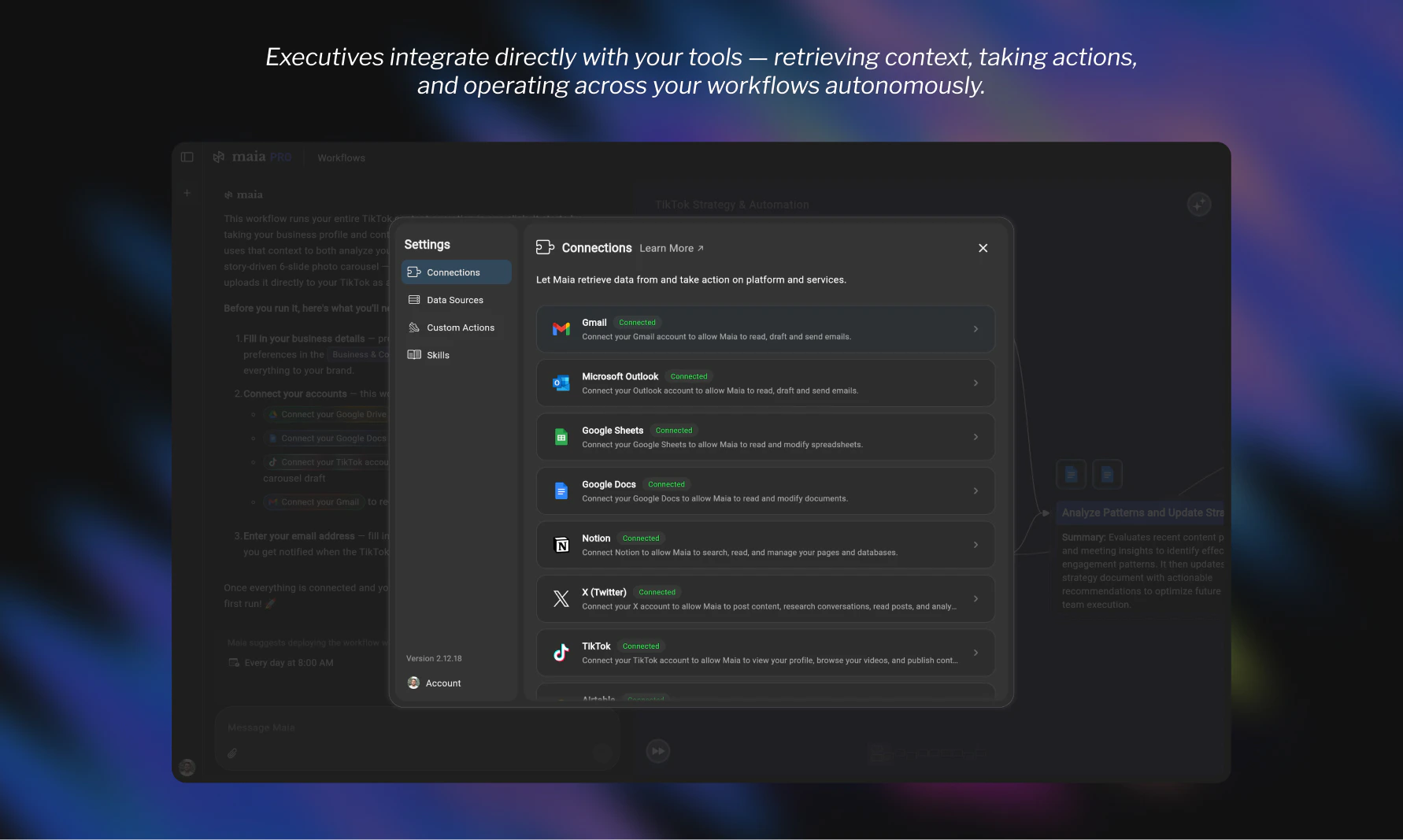Click the Skills book icon in the sidebar
The height and width of the screenshot is (840, 1403).
click(x=414, y=355)
